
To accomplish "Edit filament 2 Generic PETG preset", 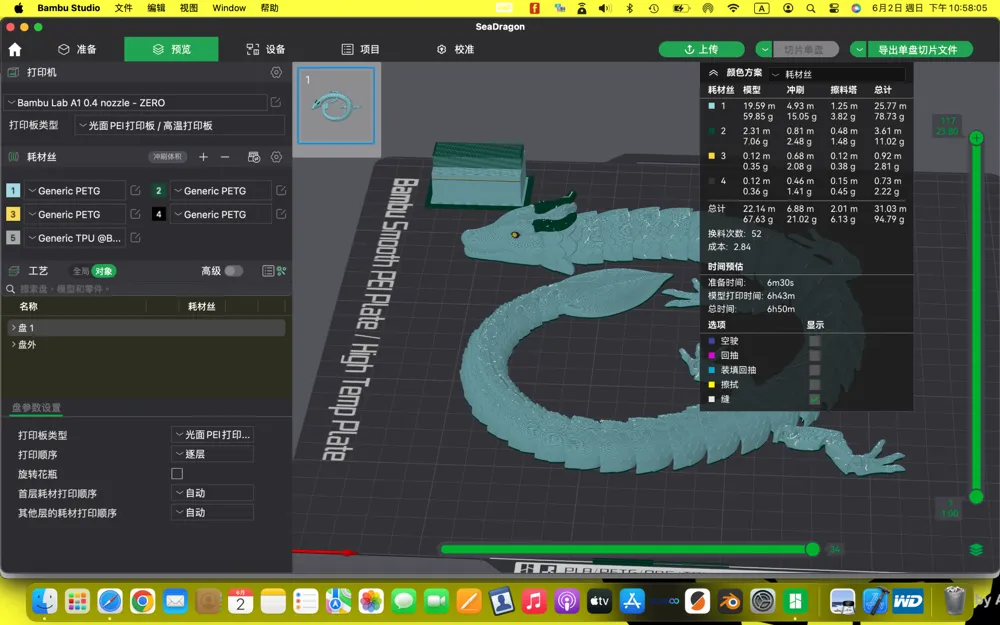I will point(281,190).
